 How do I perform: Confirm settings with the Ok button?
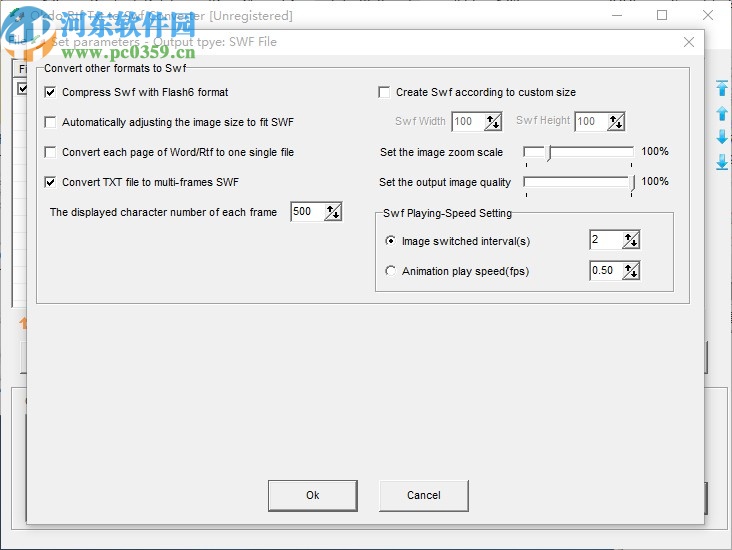tap(313, 495)
